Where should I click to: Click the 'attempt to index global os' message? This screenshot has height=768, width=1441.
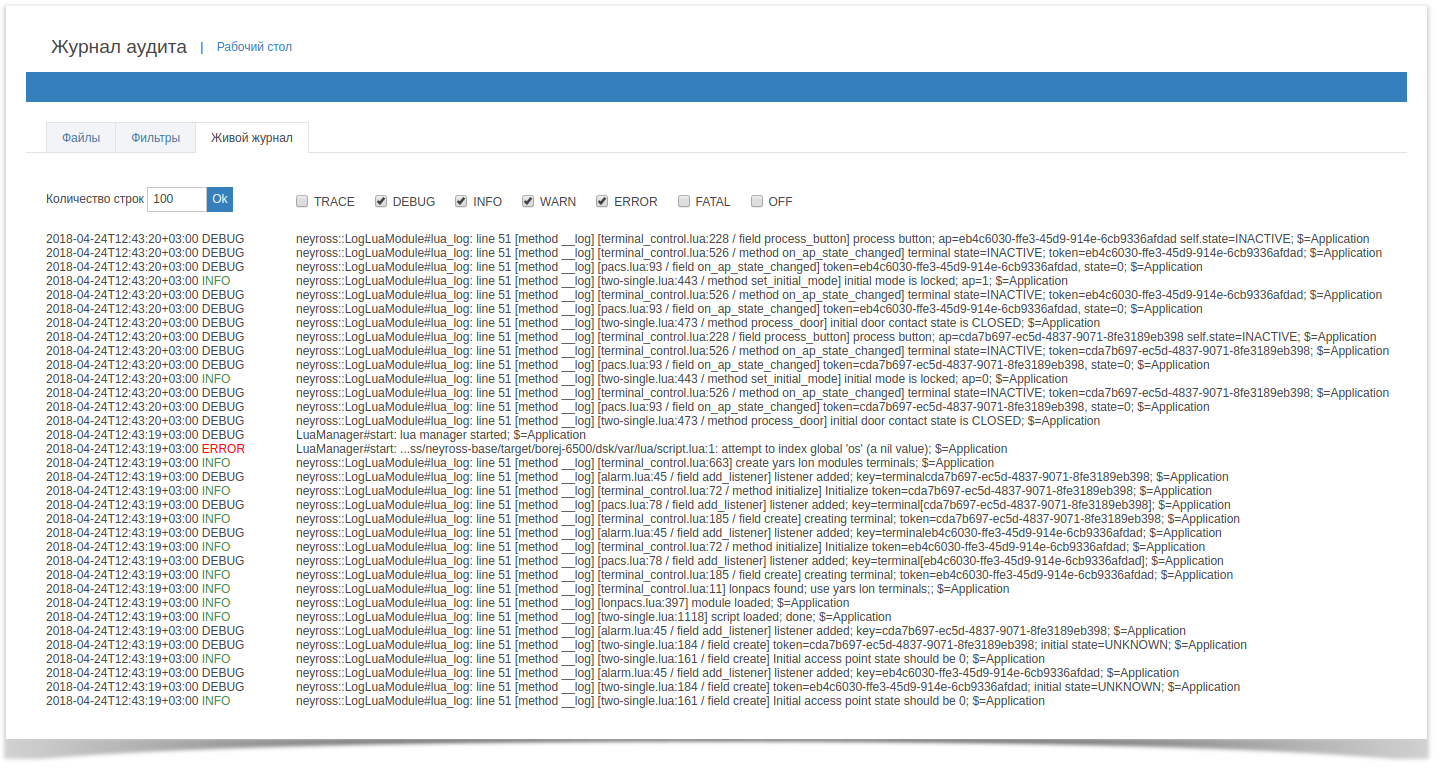point(651,450)
